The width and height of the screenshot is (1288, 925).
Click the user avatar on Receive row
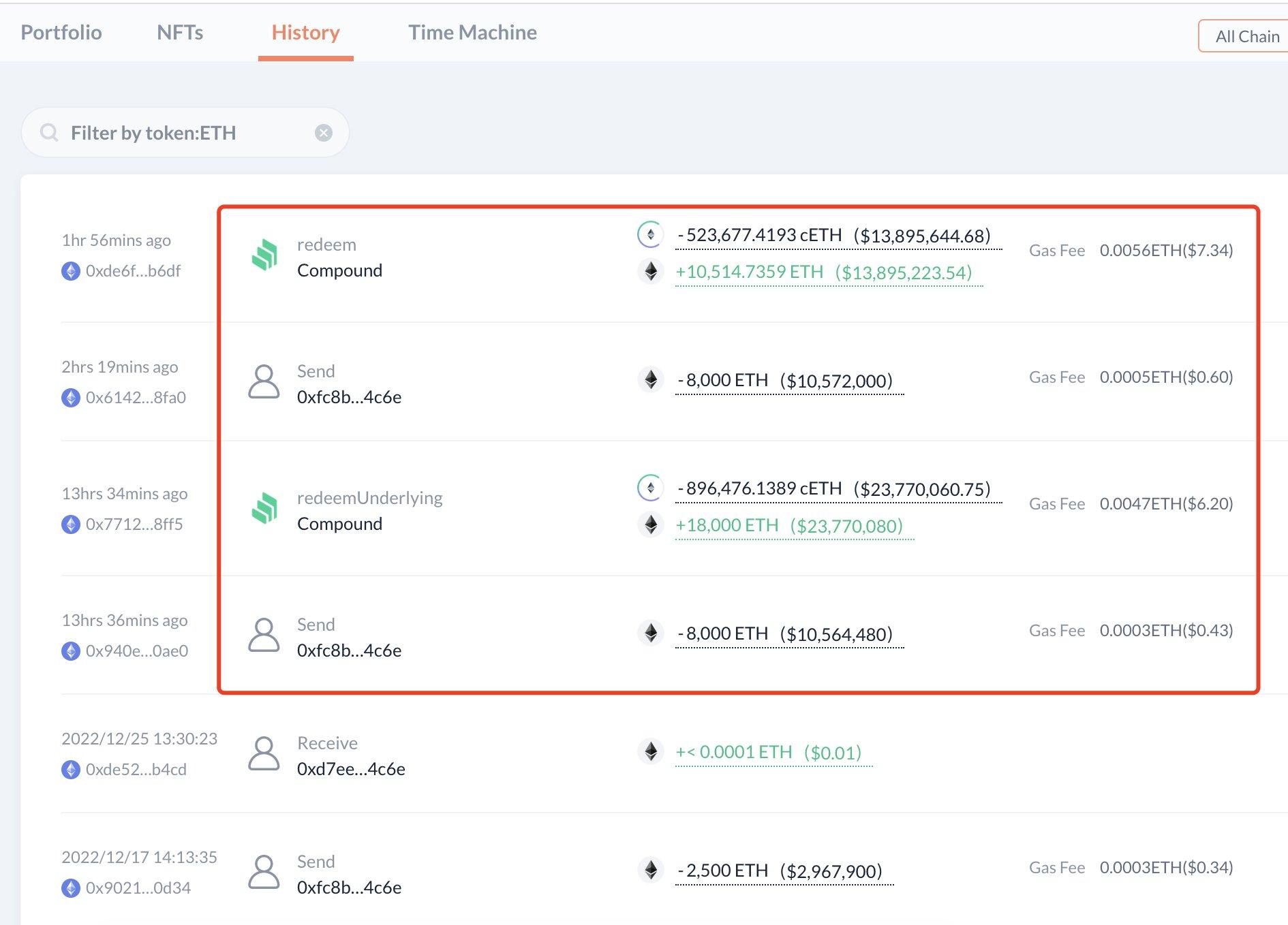coord(264,754)
